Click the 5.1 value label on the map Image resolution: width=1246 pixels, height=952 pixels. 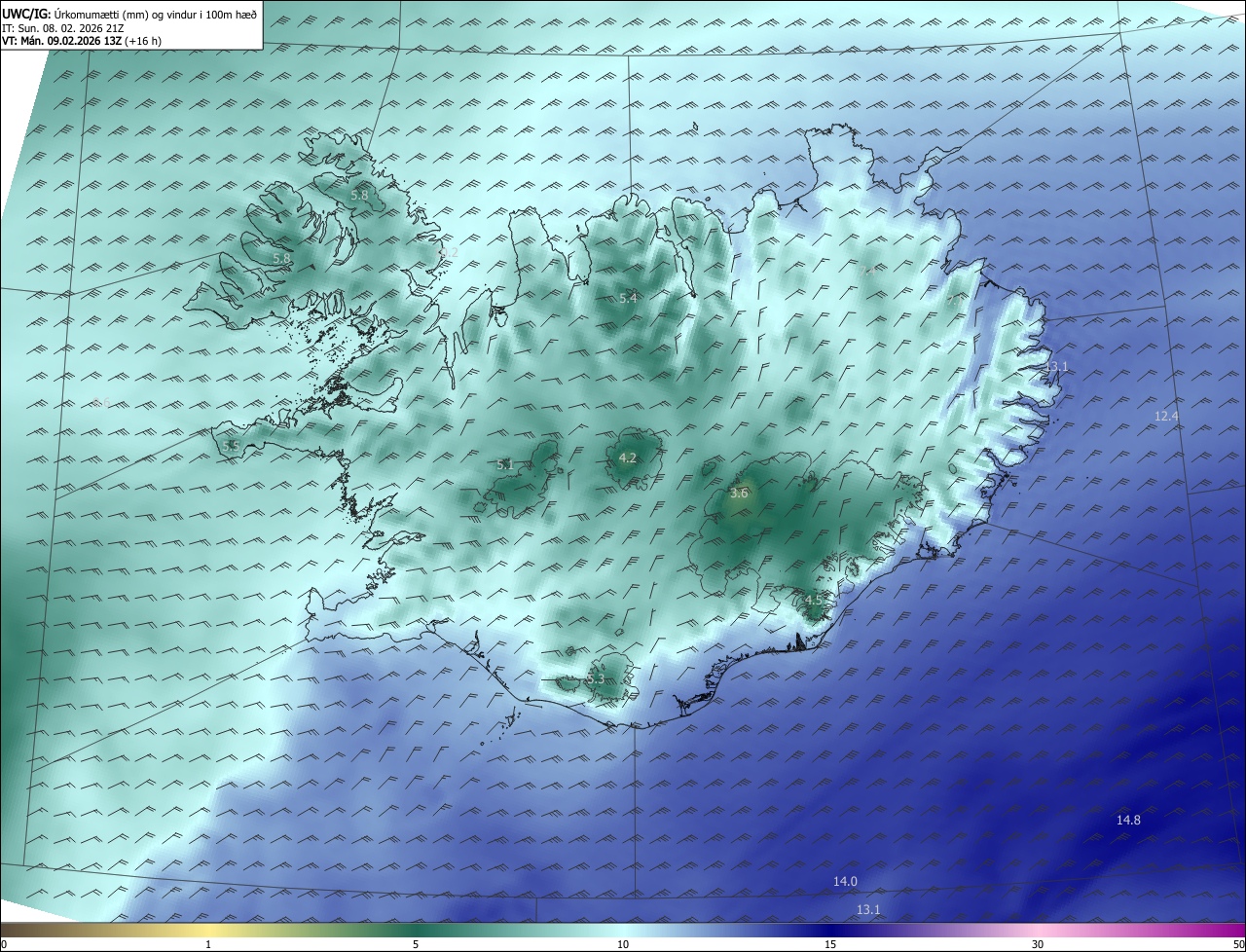[505, 465]
